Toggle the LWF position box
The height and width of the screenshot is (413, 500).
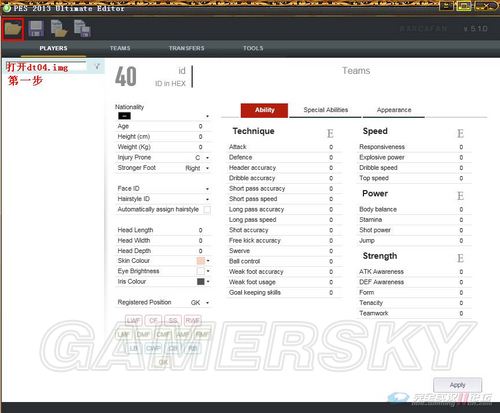coord(133,321)
